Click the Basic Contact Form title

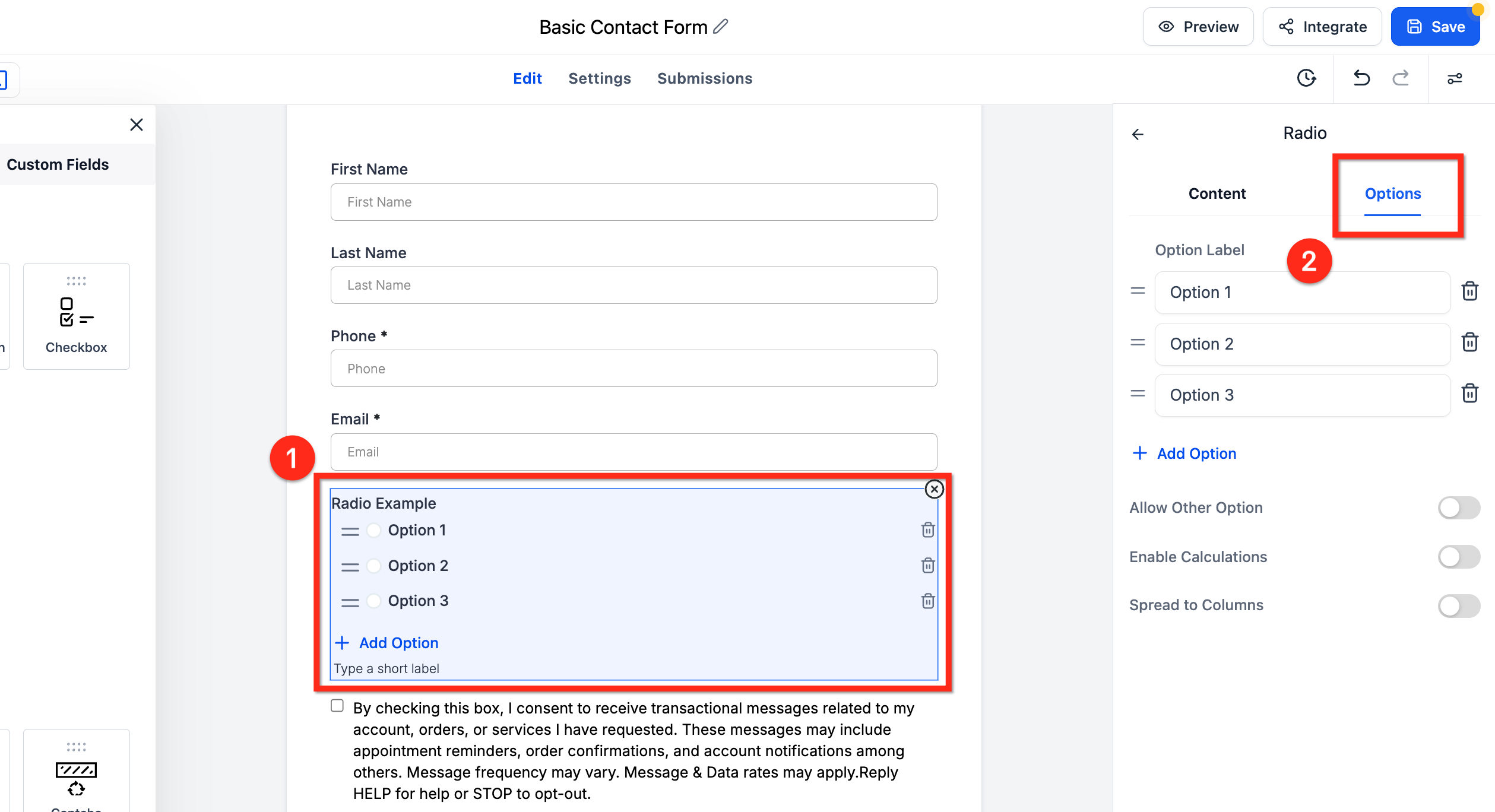point(623,27)
